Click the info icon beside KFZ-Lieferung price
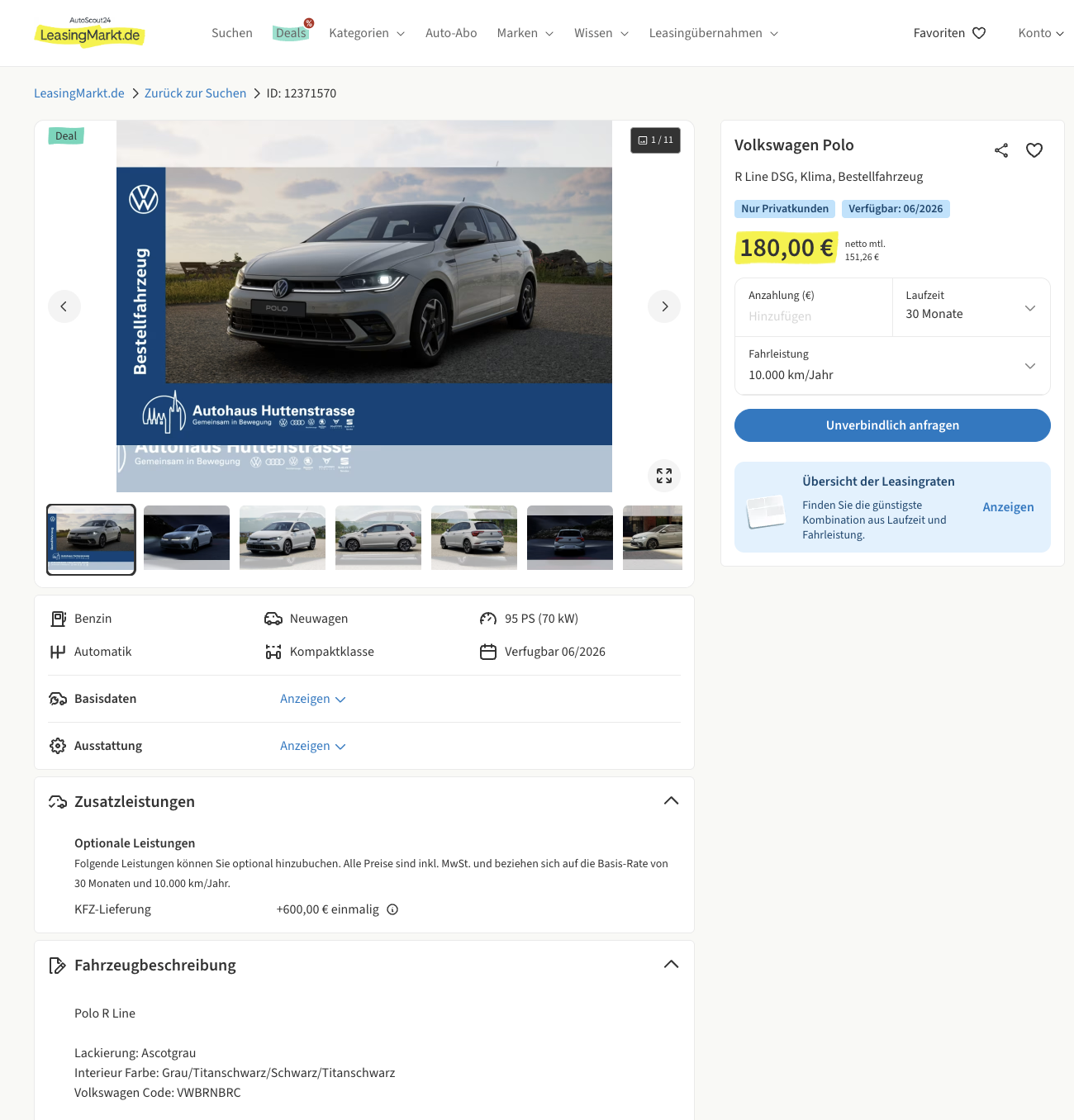 pyautogui.click(x=393, y=909)
